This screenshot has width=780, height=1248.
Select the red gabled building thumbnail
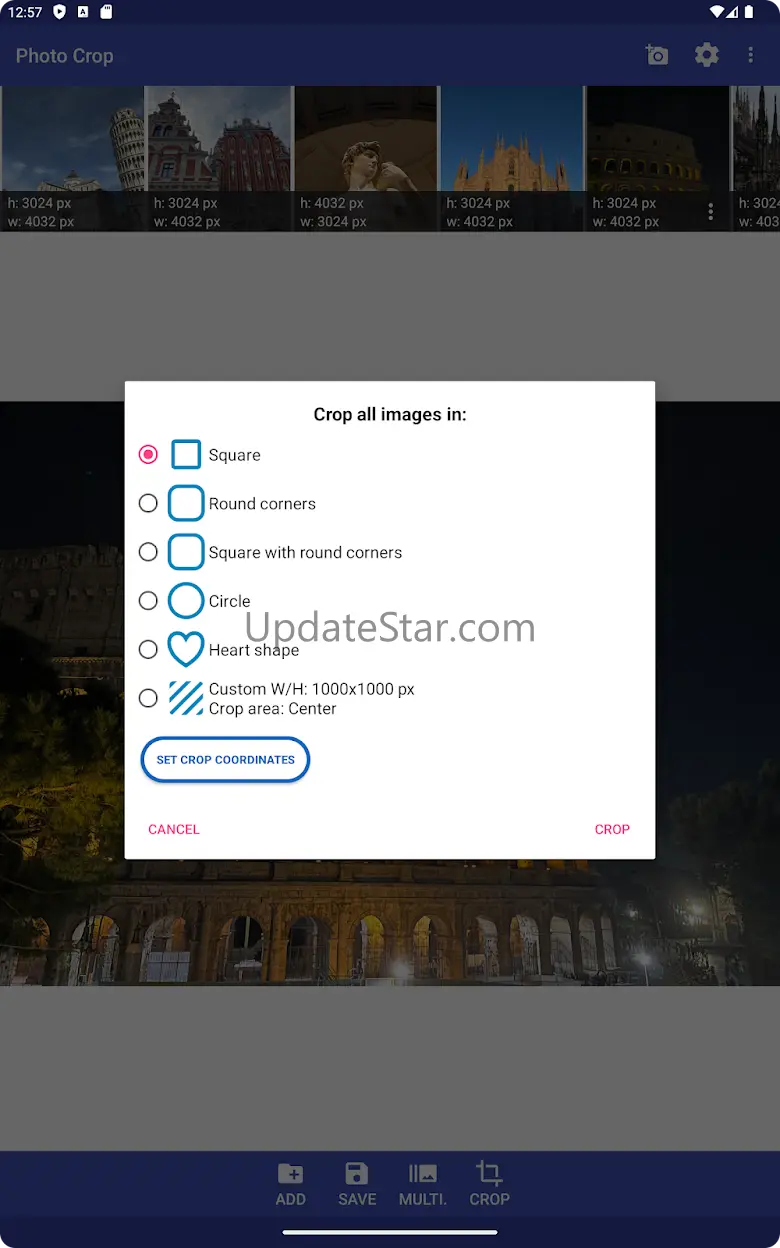coord(219,159)
